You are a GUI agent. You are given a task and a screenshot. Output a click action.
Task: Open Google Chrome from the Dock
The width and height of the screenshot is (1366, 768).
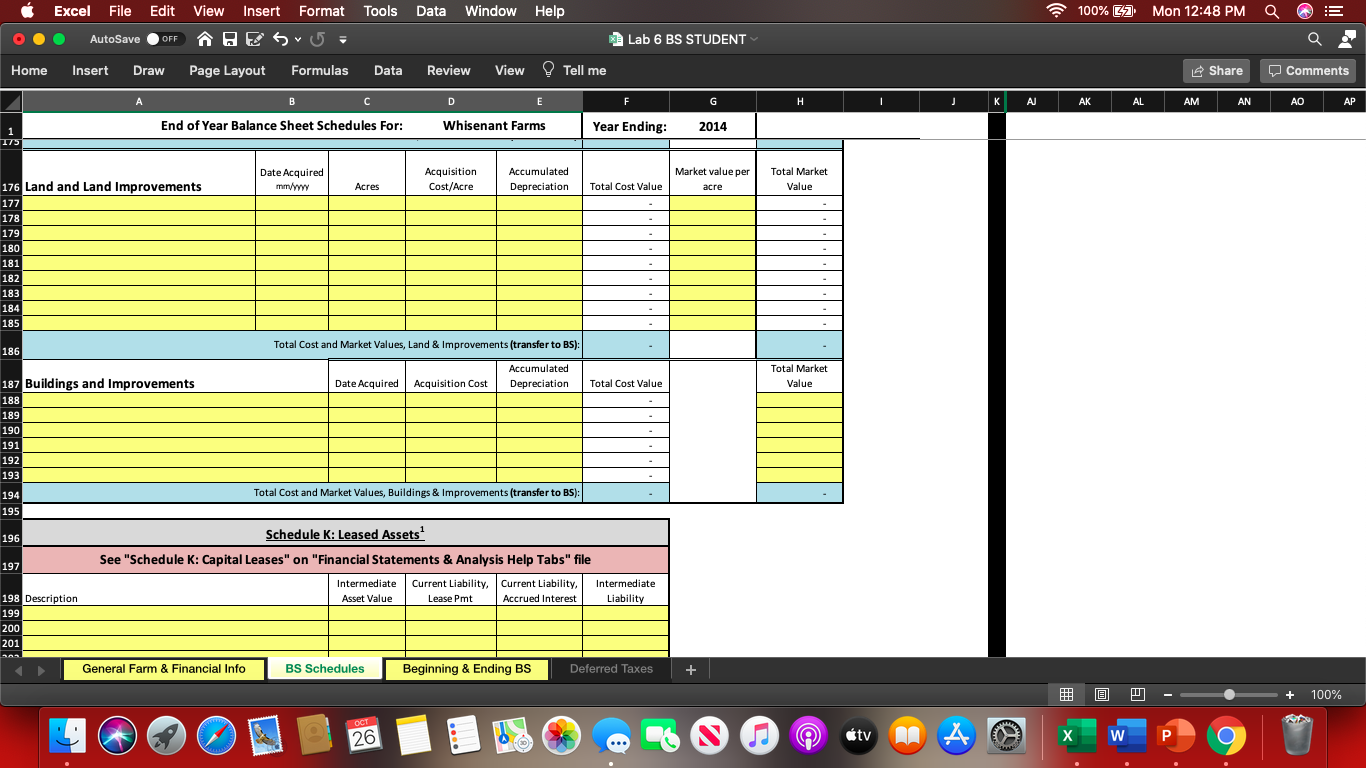[1226, 736]
